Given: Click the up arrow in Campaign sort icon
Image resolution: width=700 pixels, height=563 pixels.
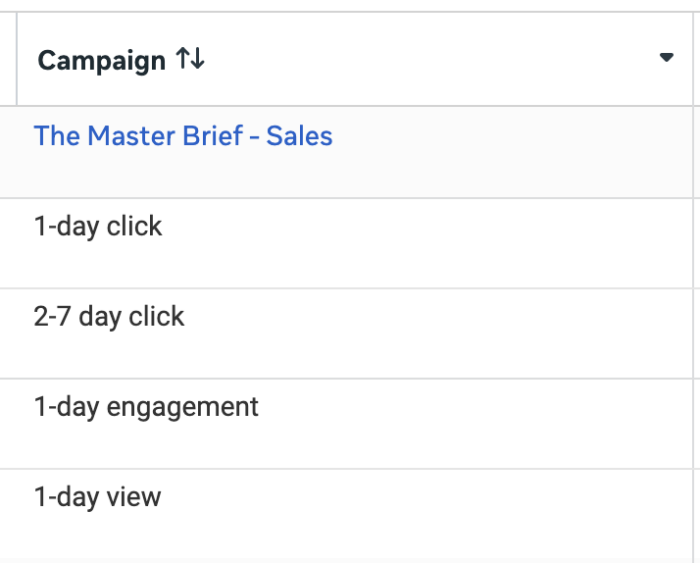Looking at the screenshot, I should point(183,58).
